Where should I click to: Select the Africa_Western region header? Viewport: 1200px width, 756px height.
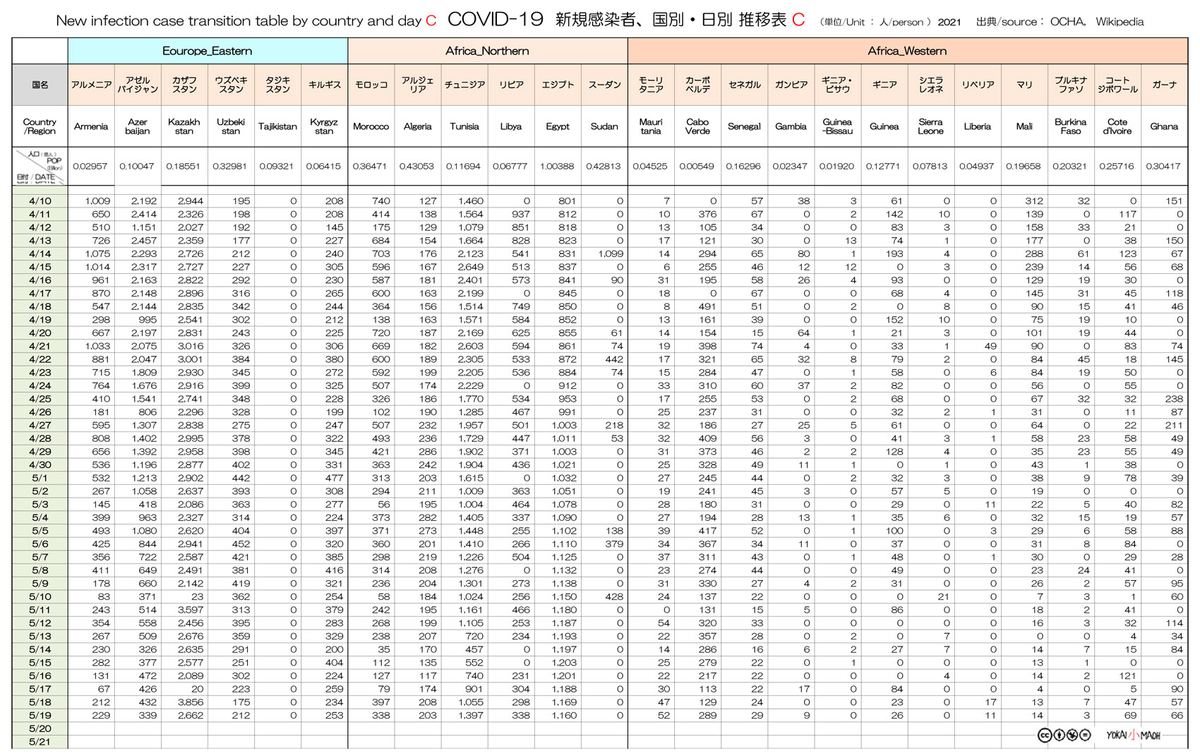907,50
